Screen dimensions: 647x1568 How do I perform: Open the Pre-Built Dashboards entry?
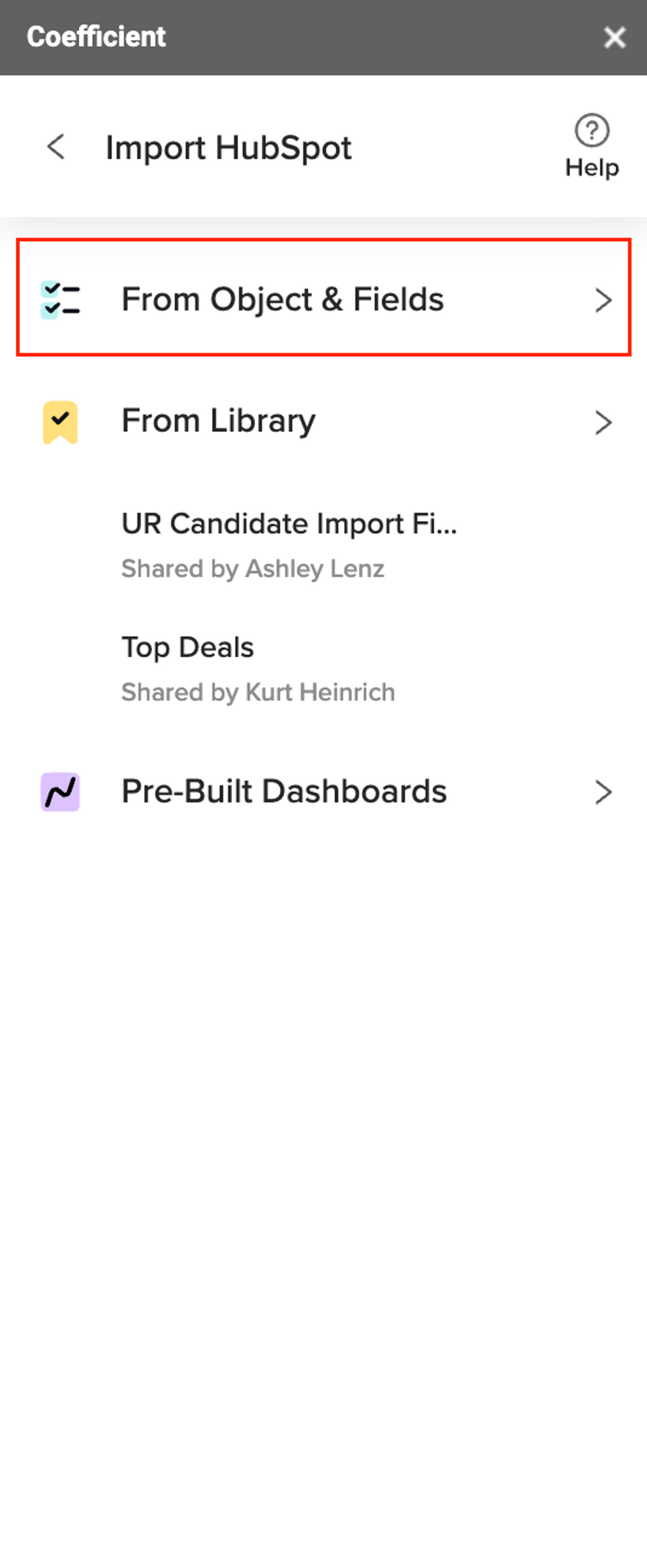click(x=323, y=792)
